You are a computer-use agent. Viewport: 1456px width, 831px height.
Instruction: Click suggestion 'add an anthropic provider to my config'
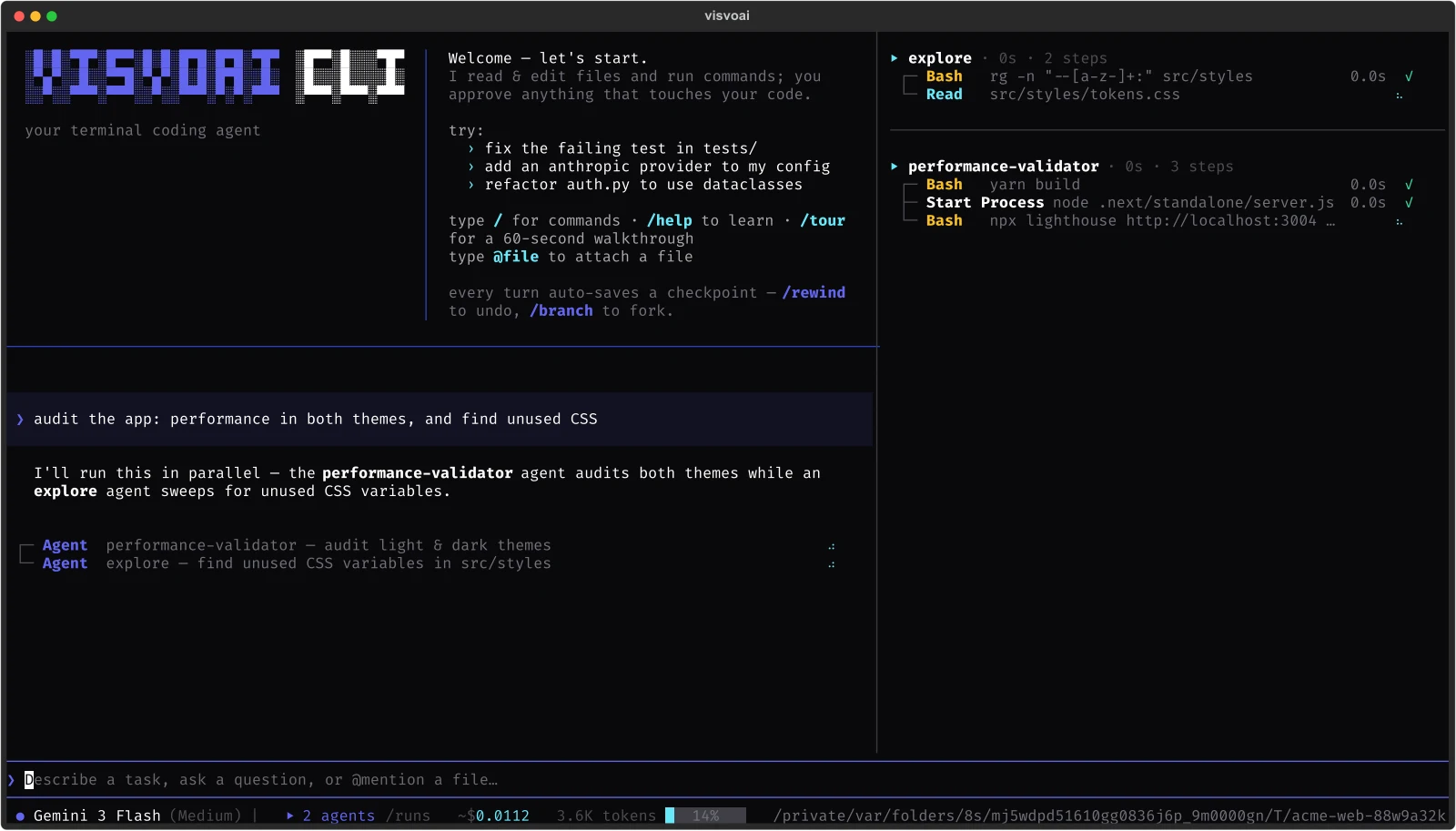657,167
